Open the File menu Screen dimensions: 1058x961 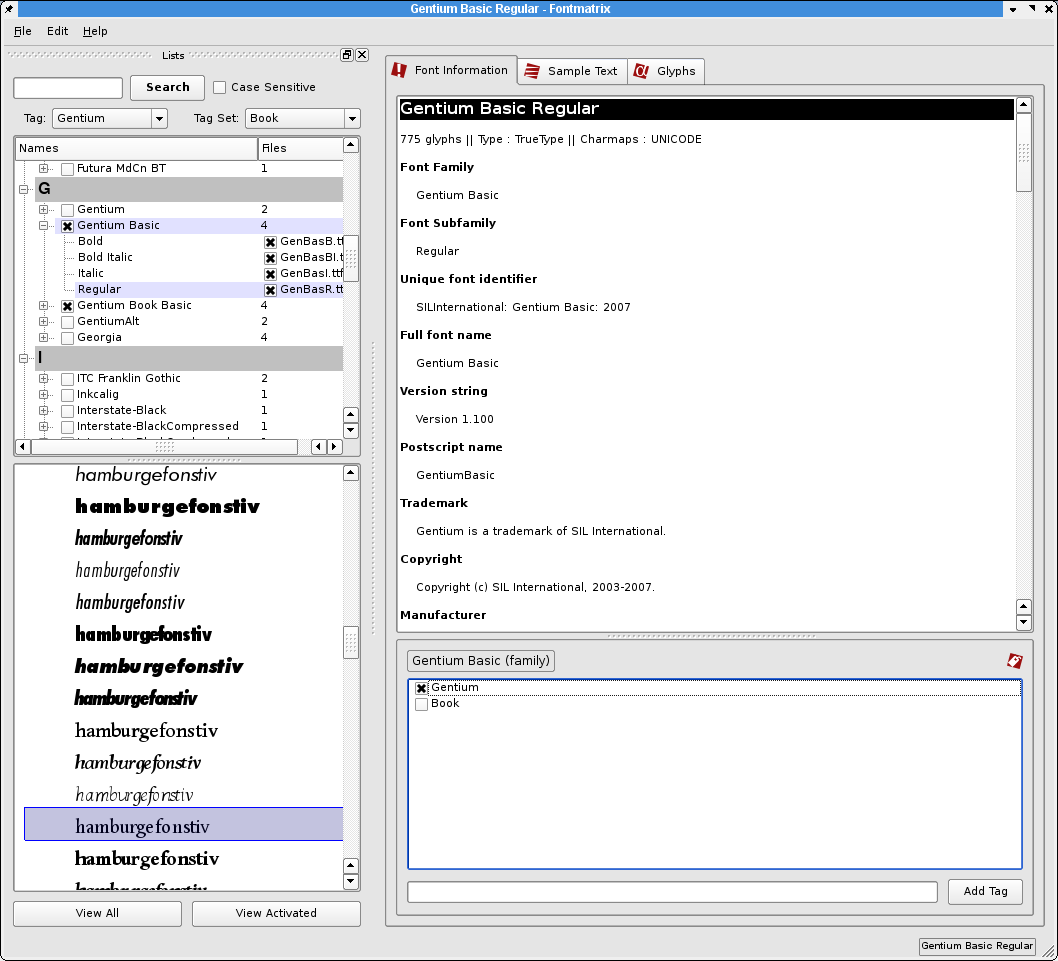22,31
